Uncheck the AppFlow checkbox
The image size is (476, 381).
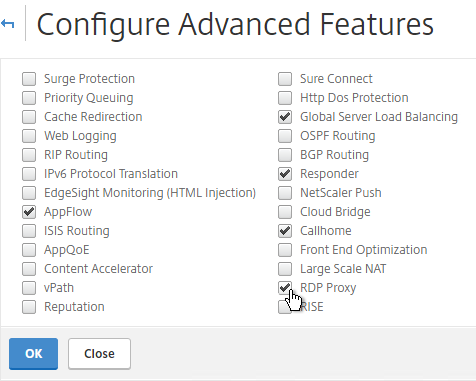click(x=29, y=212)
